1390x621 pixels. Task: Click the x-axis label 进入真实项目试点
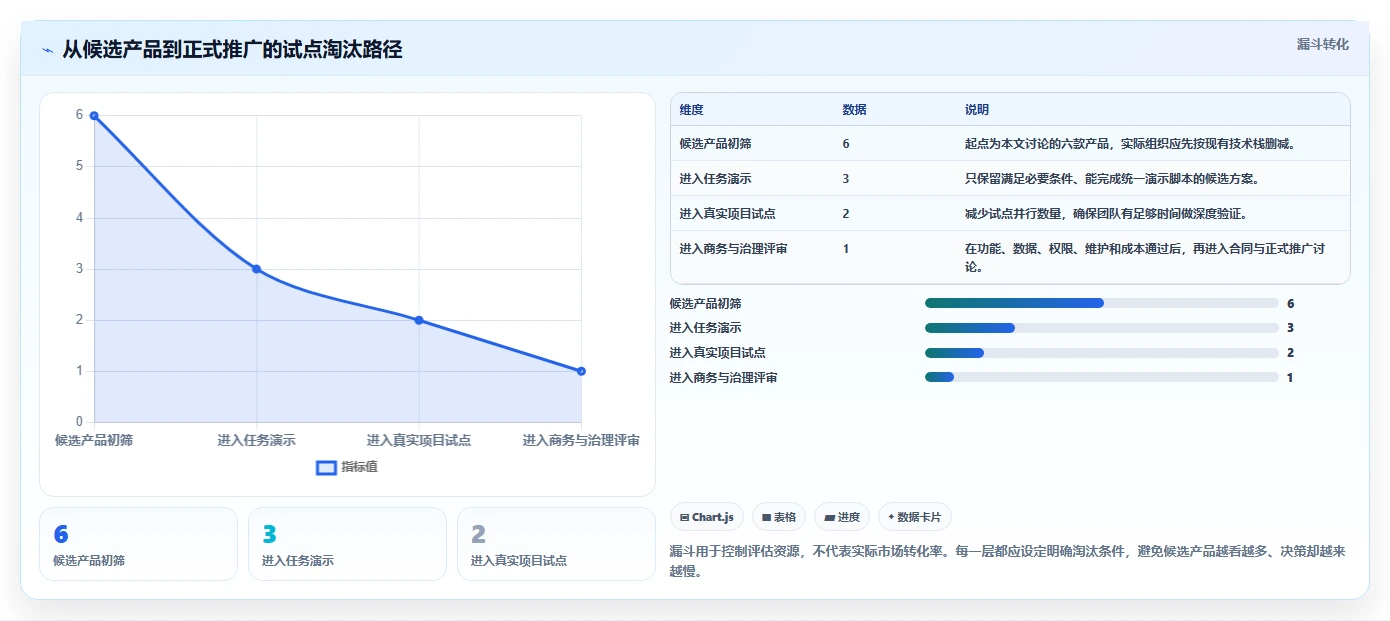(419, 440)
